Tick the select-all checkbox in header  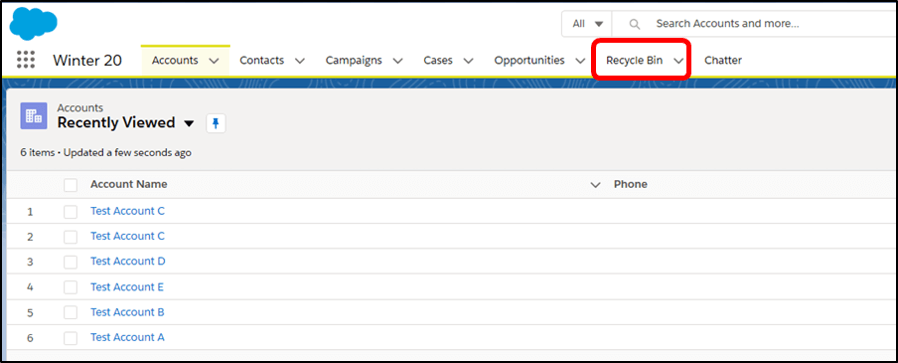pos(70,185)
